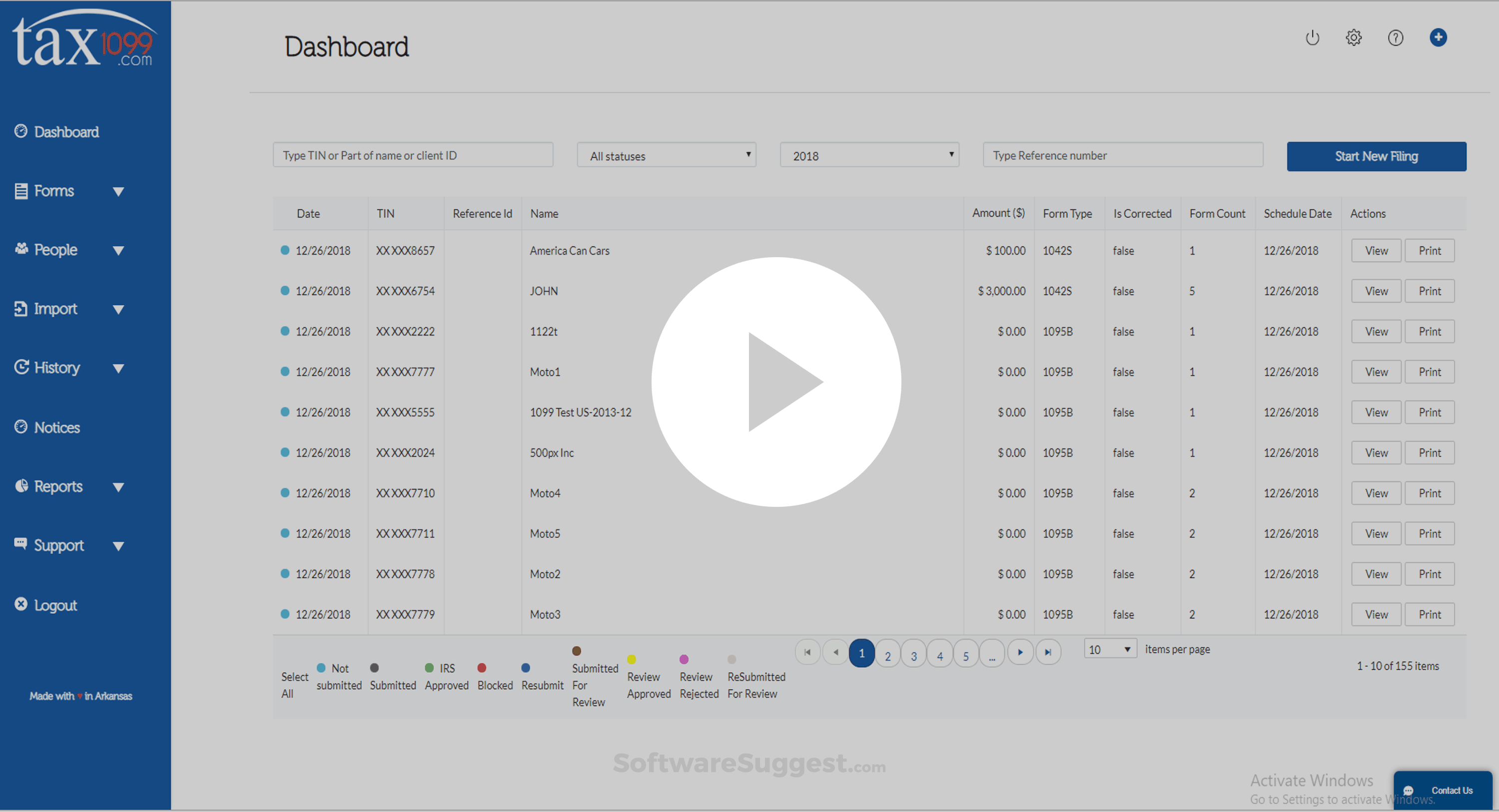Click the Reports pie chart icon

coord(21,486)
